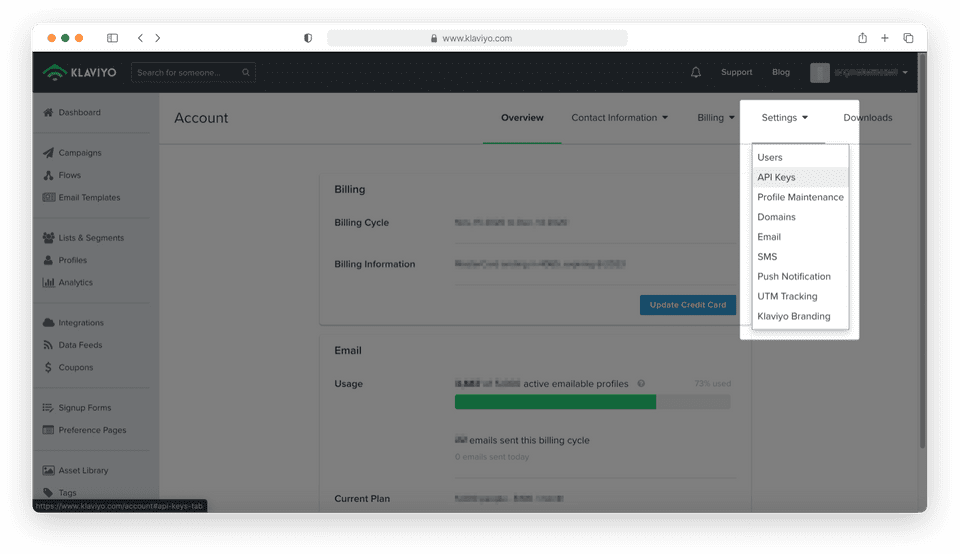960x554 pixels.
Task: Open the account name dropdown
Action: click(x=871, y=72)
